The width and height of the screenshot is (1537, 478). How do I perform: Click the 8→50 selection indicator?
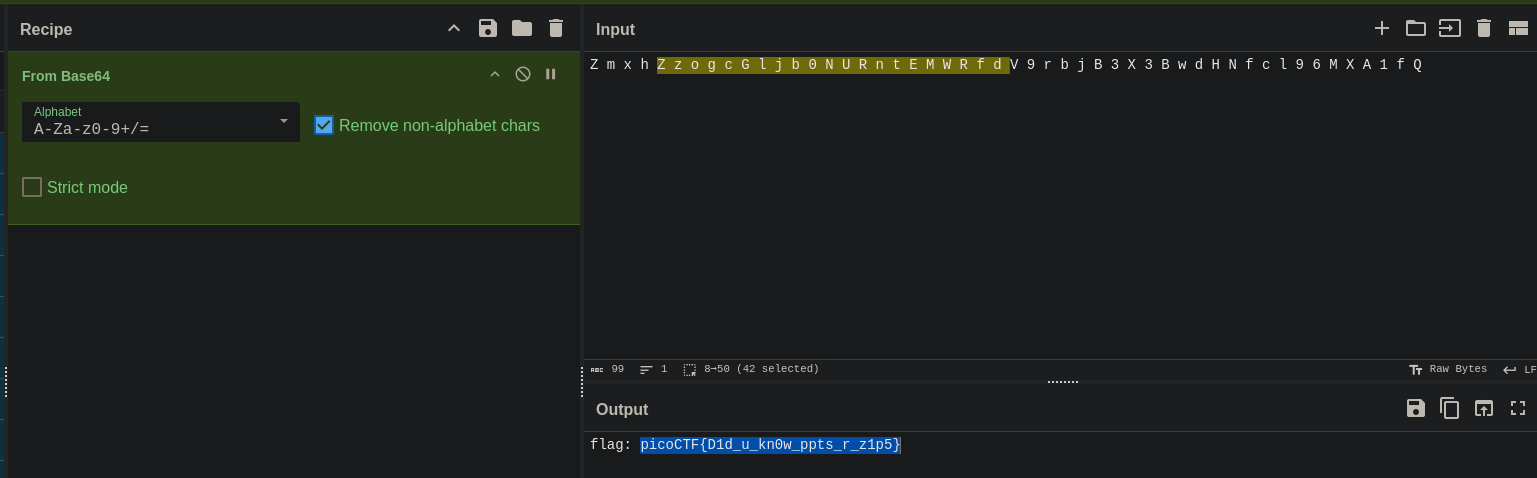(751, 369)
